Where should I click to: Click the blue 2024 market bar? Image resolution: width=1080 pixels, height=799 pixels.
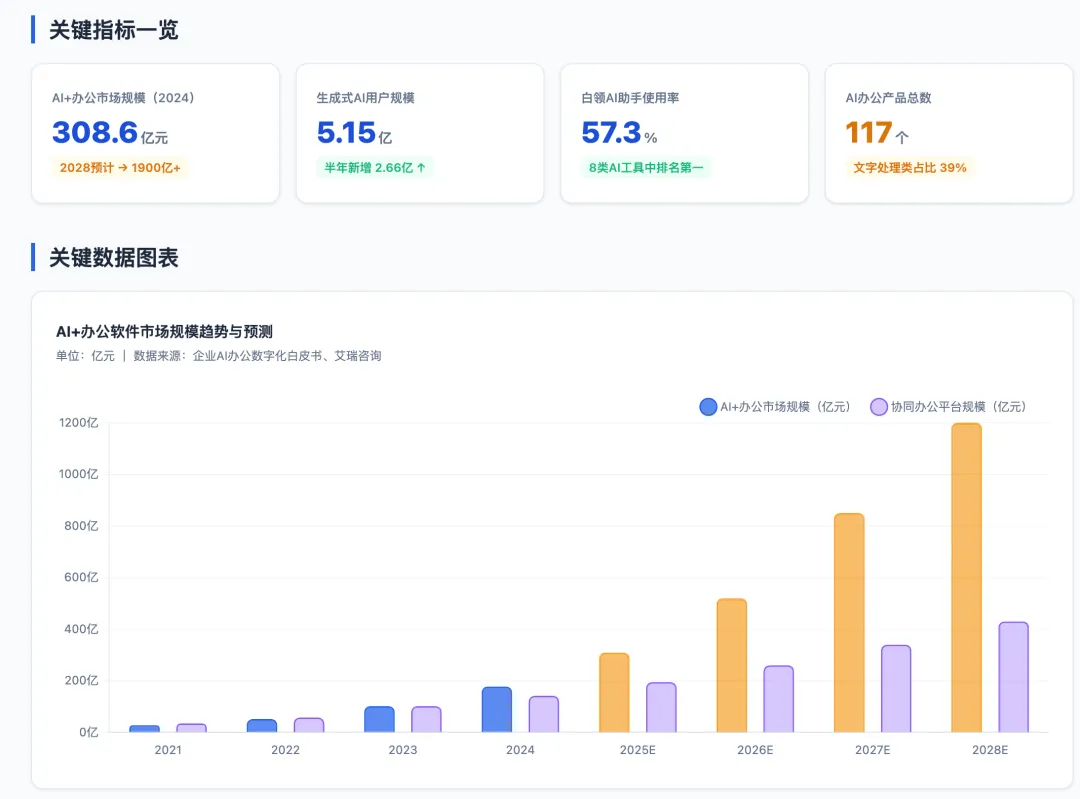point(497,709)
